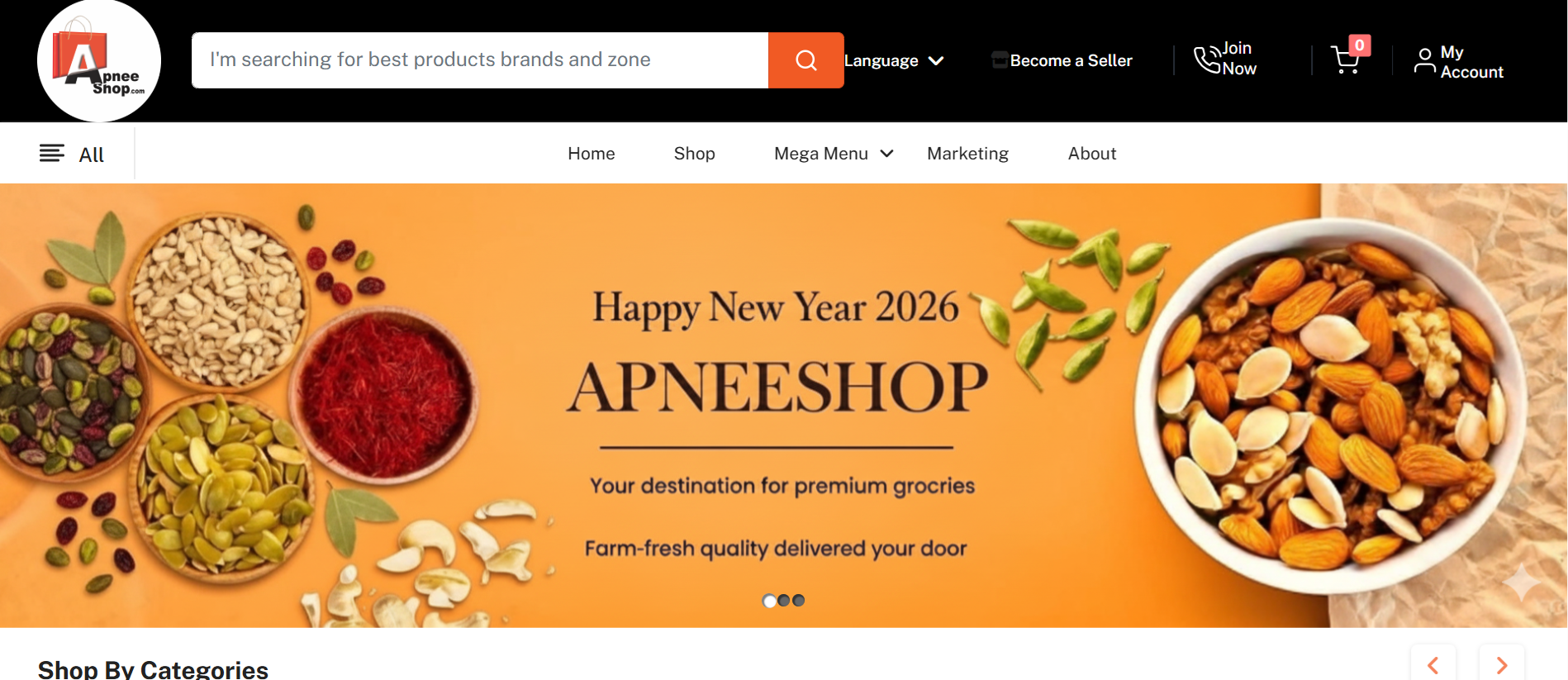Open the Home menu item
The width and height of the screenshot is (1568, 680).
pyautogui.click(x=592, y=154)
